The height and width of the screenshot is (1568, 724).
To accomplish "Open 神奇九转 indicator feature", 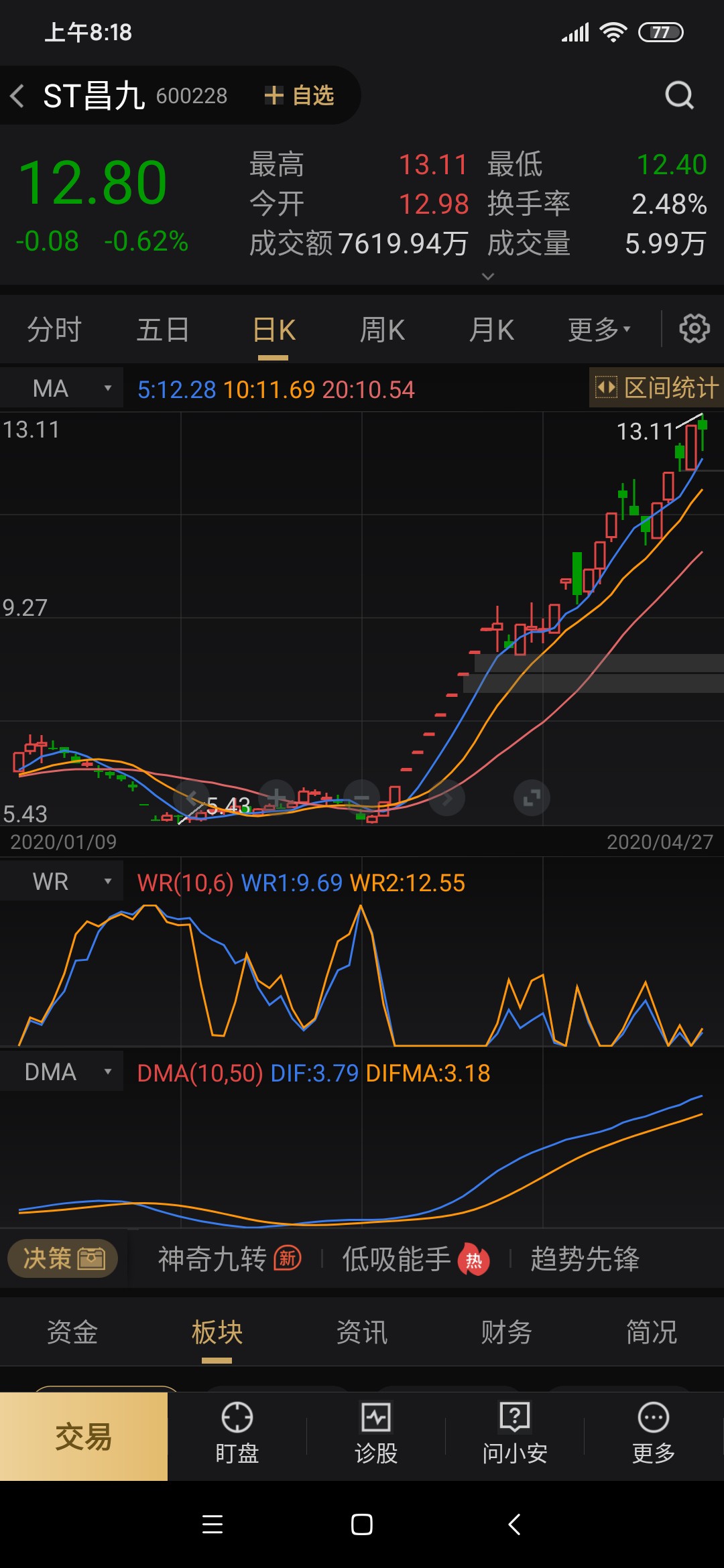I will pyautogui.click(x=229, y=1259).
